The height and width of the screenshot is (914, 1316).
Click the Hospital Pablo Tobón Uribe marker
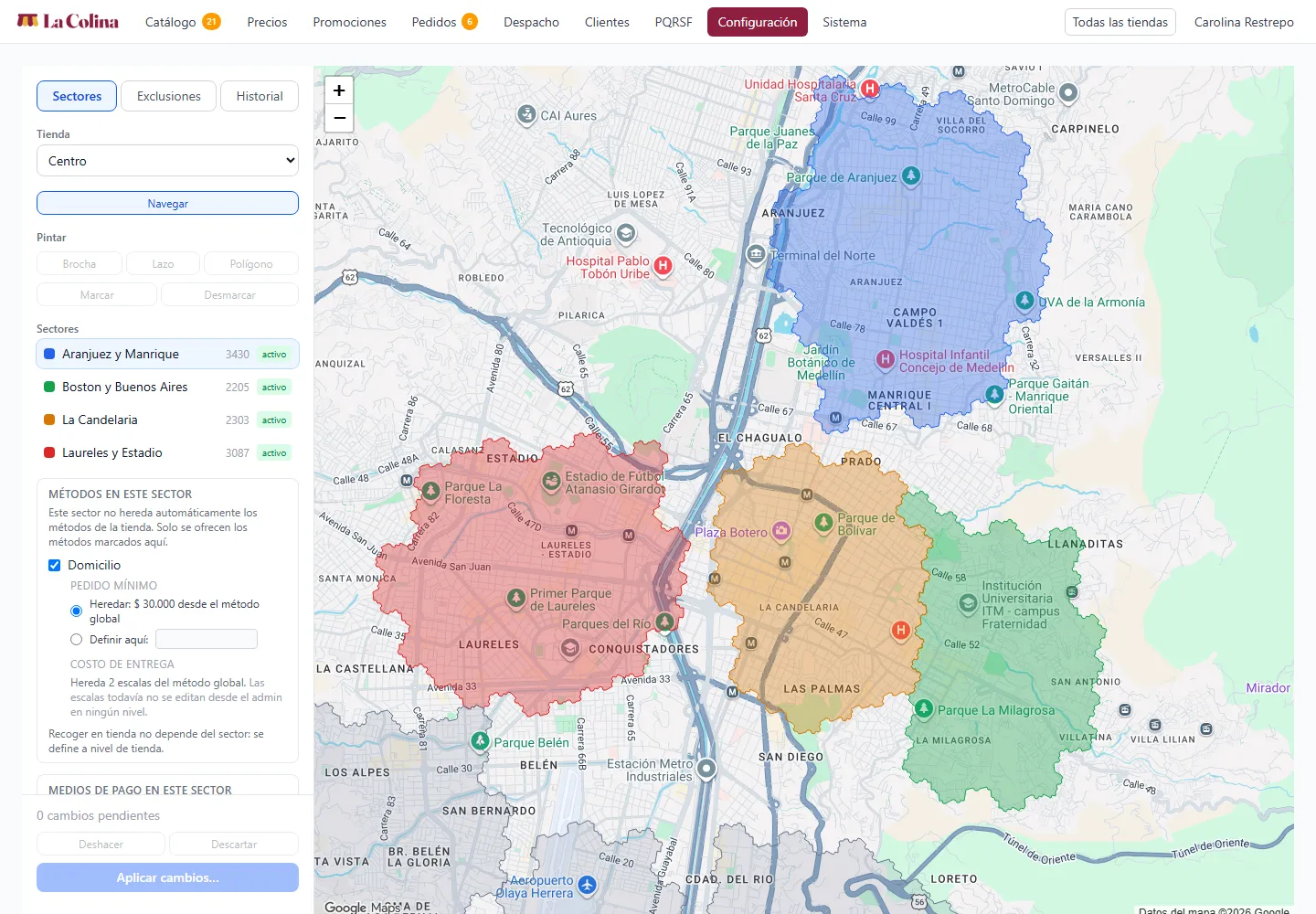pyautogui.click(x=663, y=266)
